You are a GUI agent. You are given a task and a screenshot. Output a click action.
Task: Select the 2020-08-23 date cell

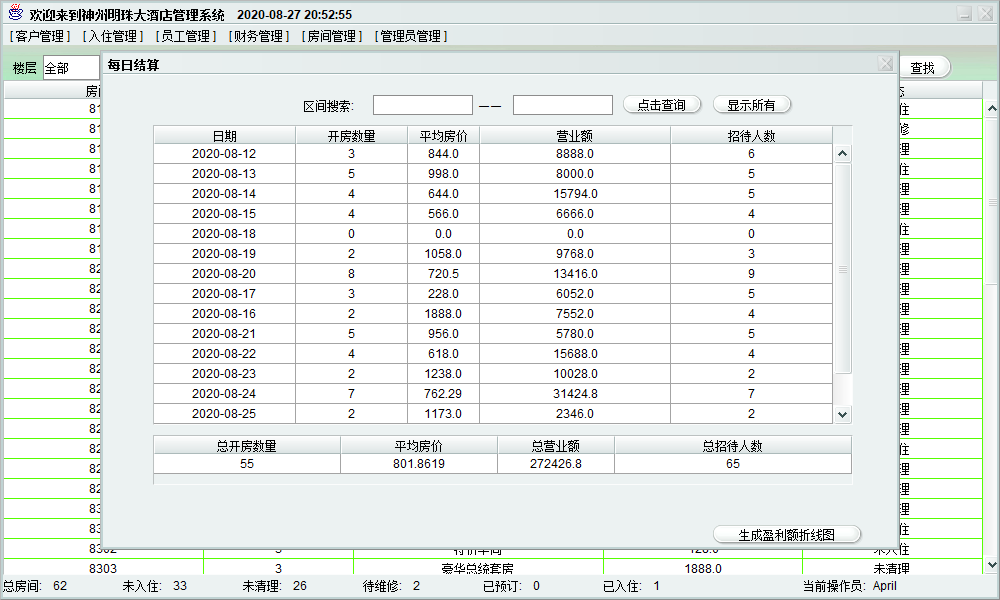tap(224, 374)
